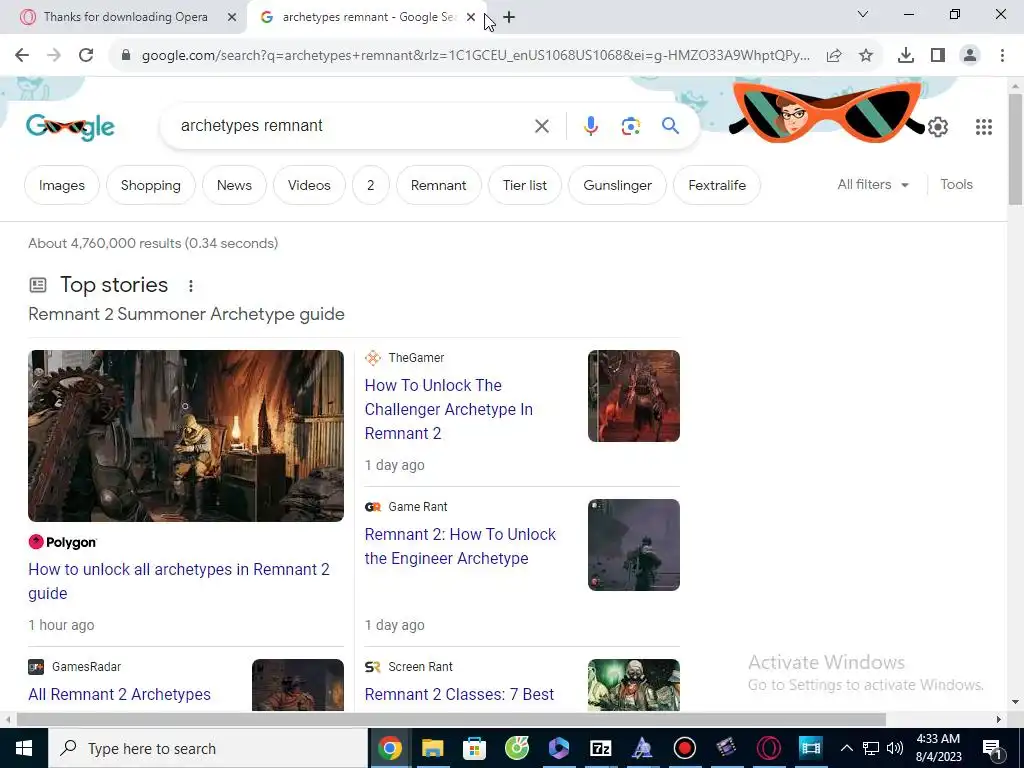Open the Chrome profile avatar
Image resolution: width=1024 pixels, height=768 pixels.
[970, 56]
